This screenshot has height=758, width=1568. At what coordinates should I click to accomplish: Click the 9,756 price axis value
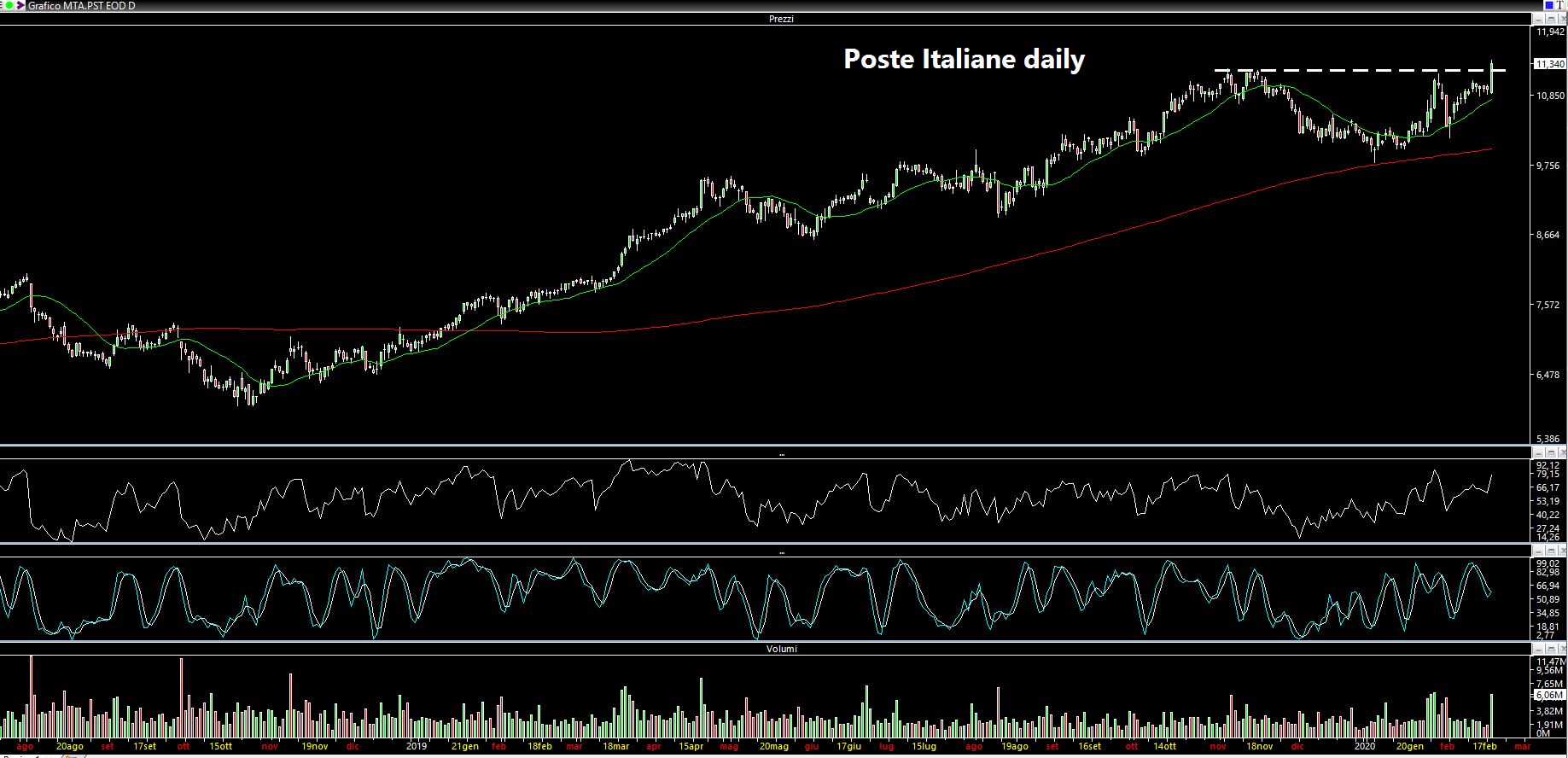point(1550,166)
